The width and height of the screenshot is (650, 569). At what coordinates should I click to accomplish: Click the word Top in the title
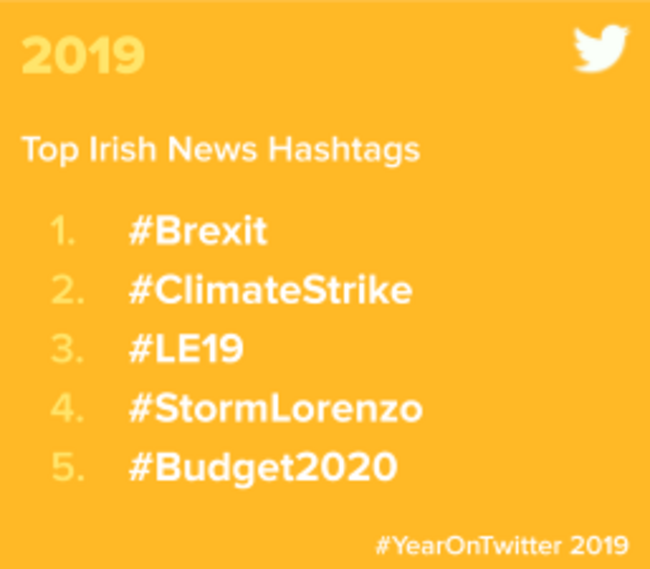(50, 150)
